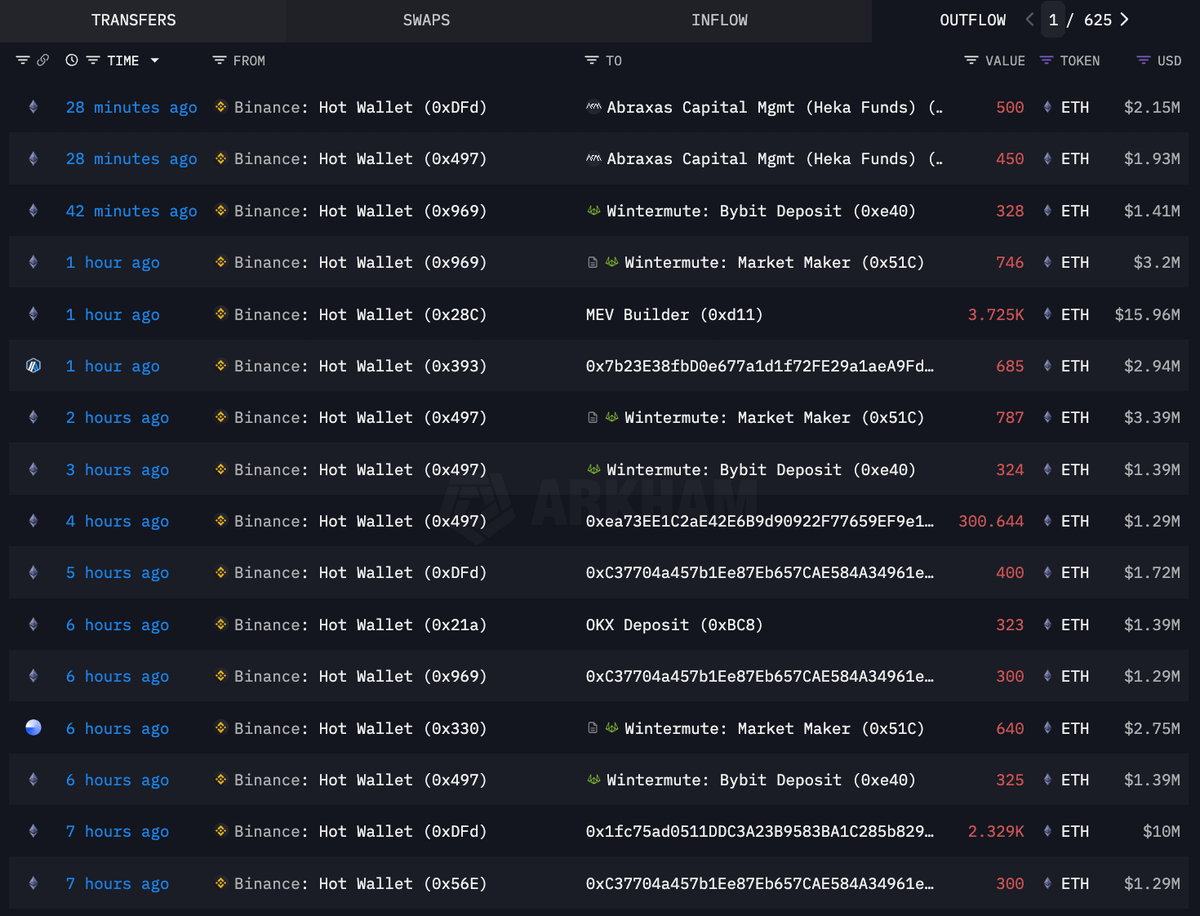
Task: Open Binance: Hot Wallet (0x330) sender
Action: click(360, 728)
